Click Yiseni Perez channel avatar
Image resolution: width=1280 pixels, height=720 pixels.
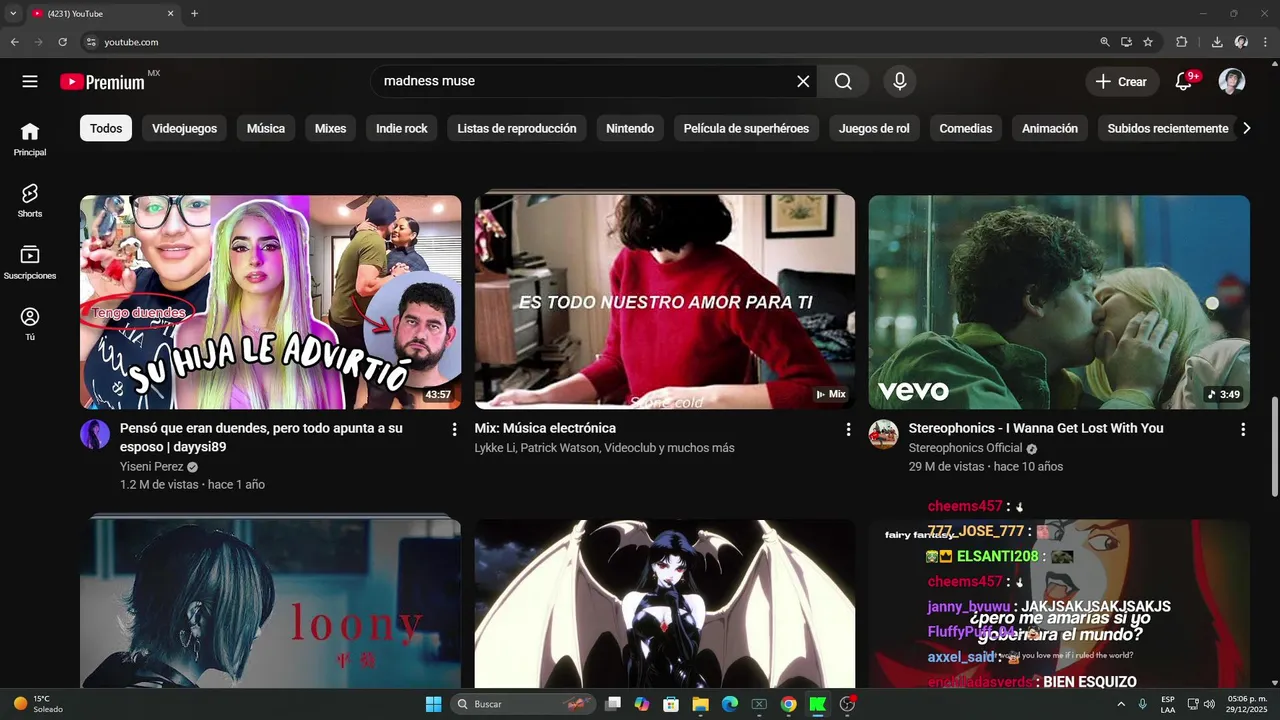95,434
